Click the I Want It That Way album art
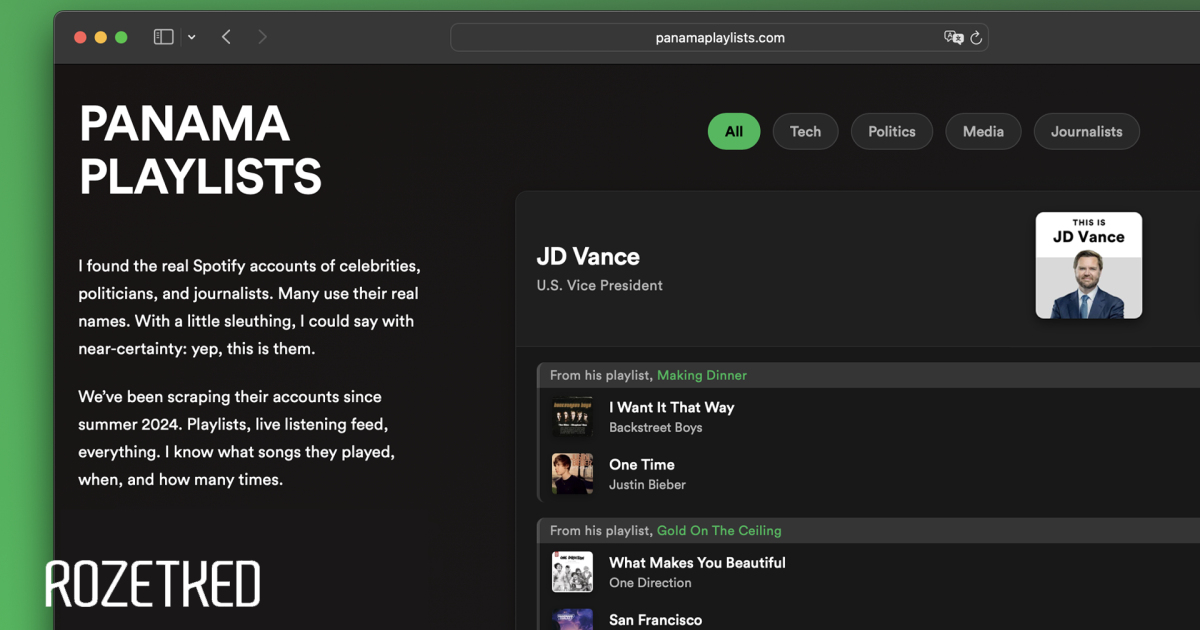Screen dimensions: 1200x630 [572, 417]
